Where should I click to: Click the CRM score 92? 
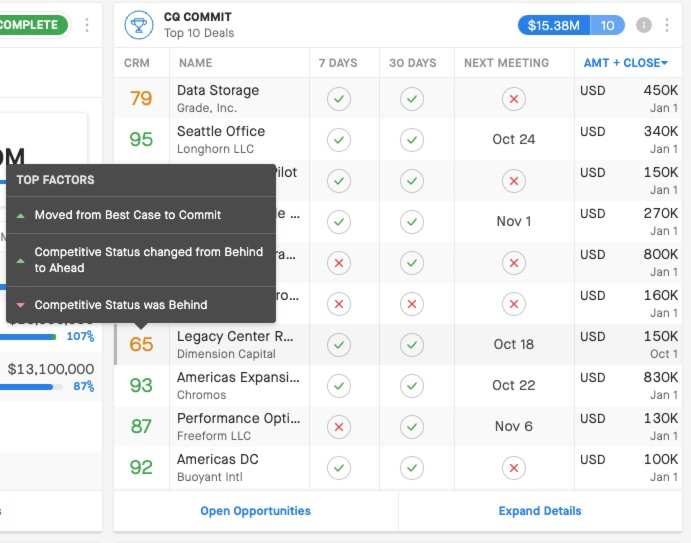[x=141, y=467]
